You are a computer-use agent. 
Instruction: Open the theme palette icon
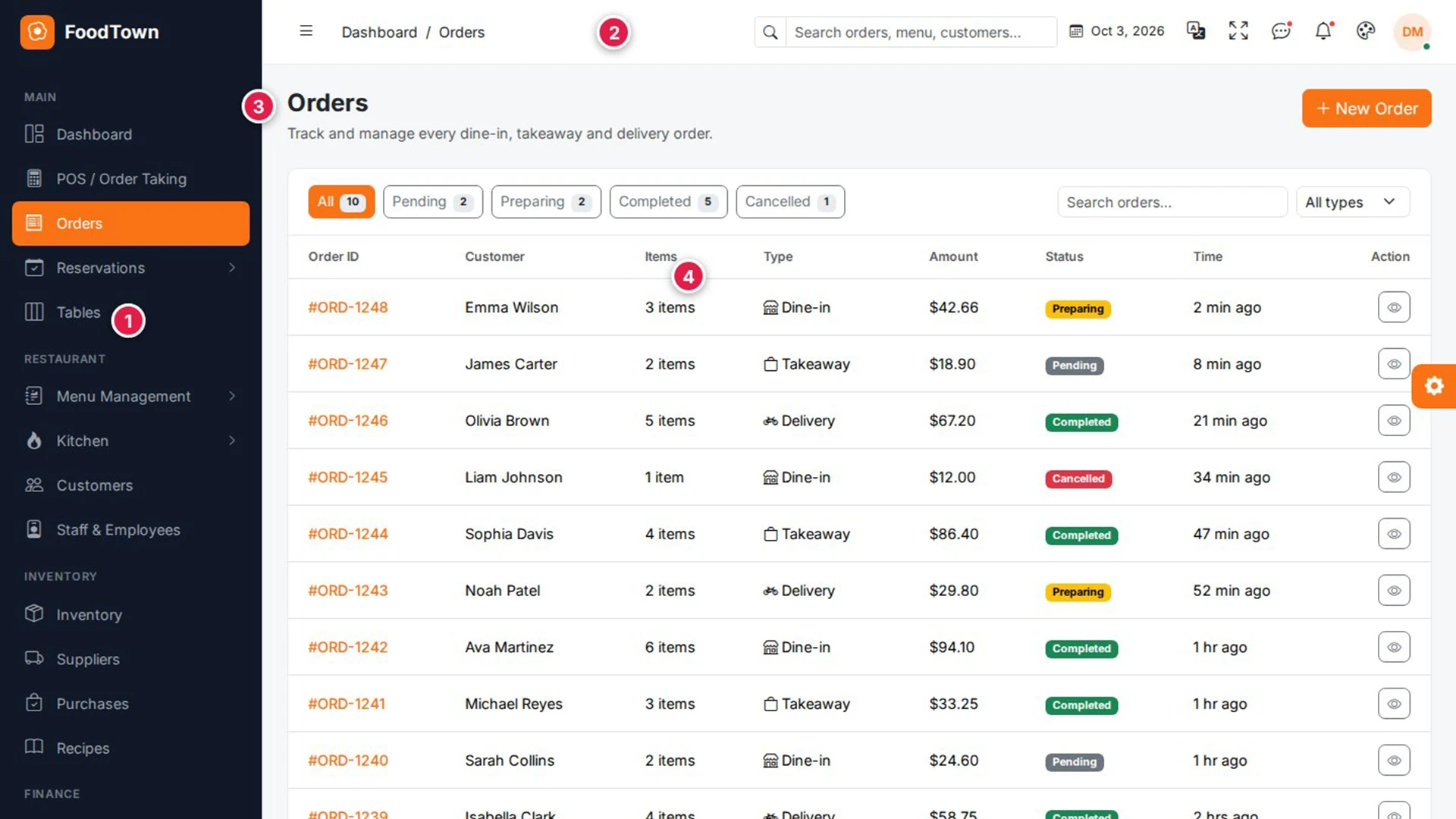point(1366,31)
